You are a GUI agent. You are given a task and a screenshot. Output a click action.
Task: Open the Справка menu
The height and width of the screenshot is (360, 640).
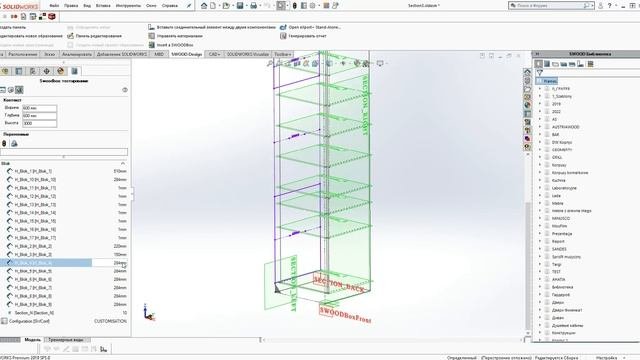[169, 6]
